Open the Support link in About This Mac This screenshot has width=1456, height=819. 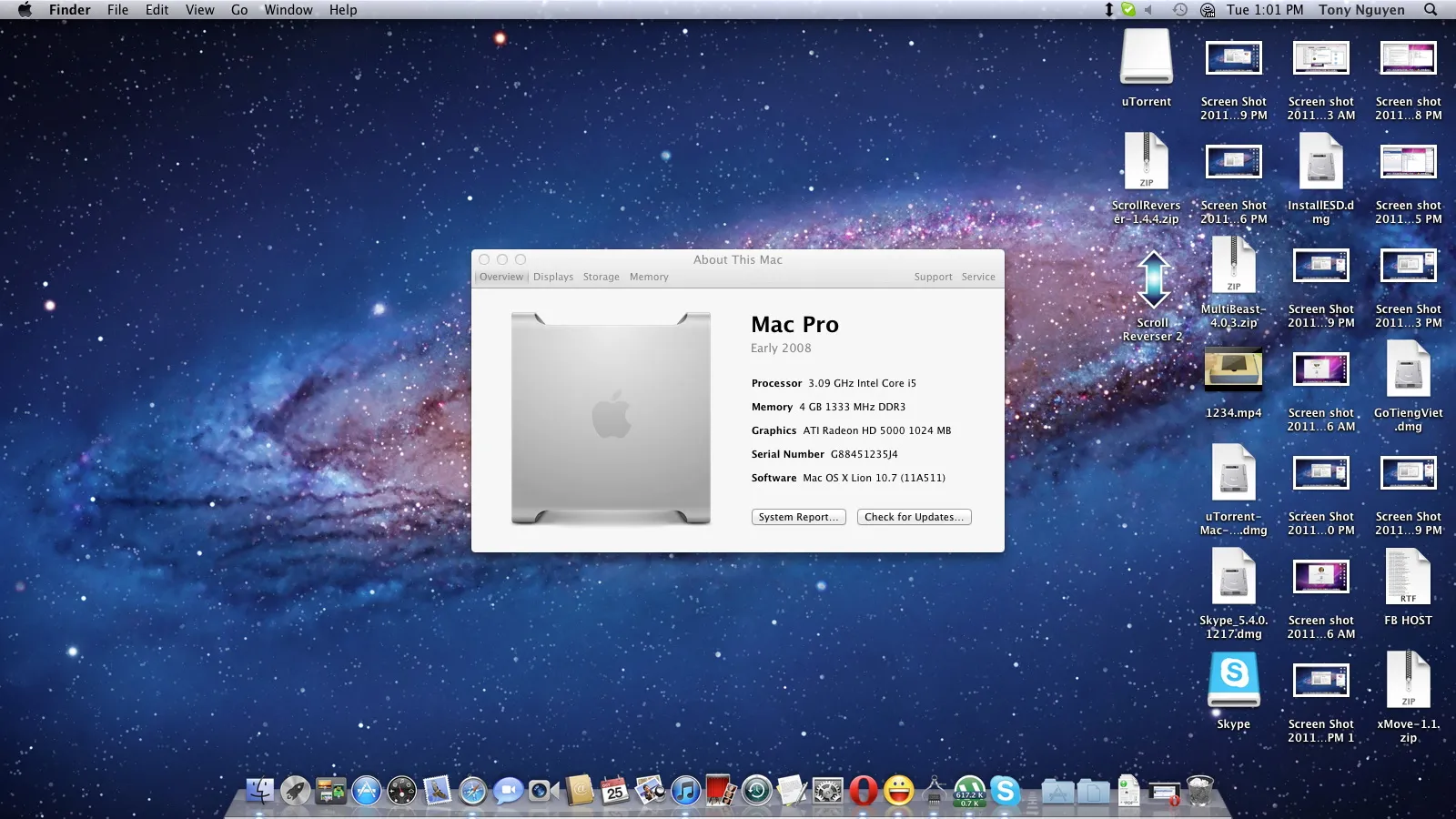[x=933, y=277]
